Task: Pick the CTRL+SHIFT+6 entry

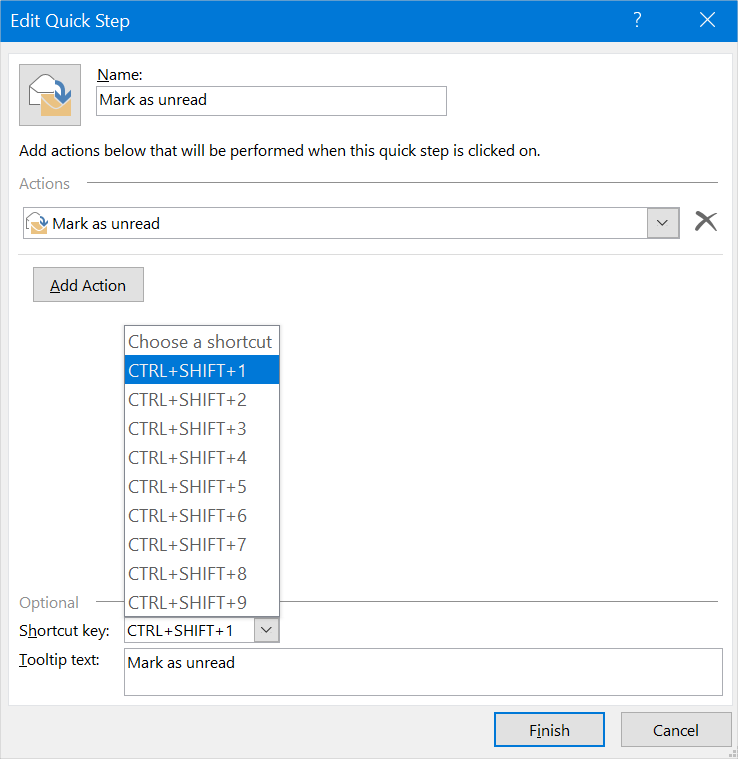Action: tap(201, 515)
